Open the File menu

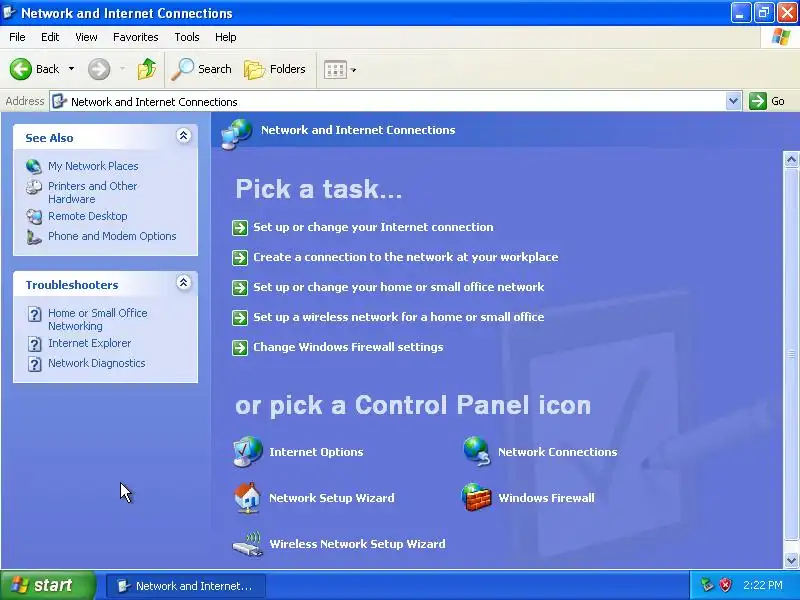click(17, 37)
